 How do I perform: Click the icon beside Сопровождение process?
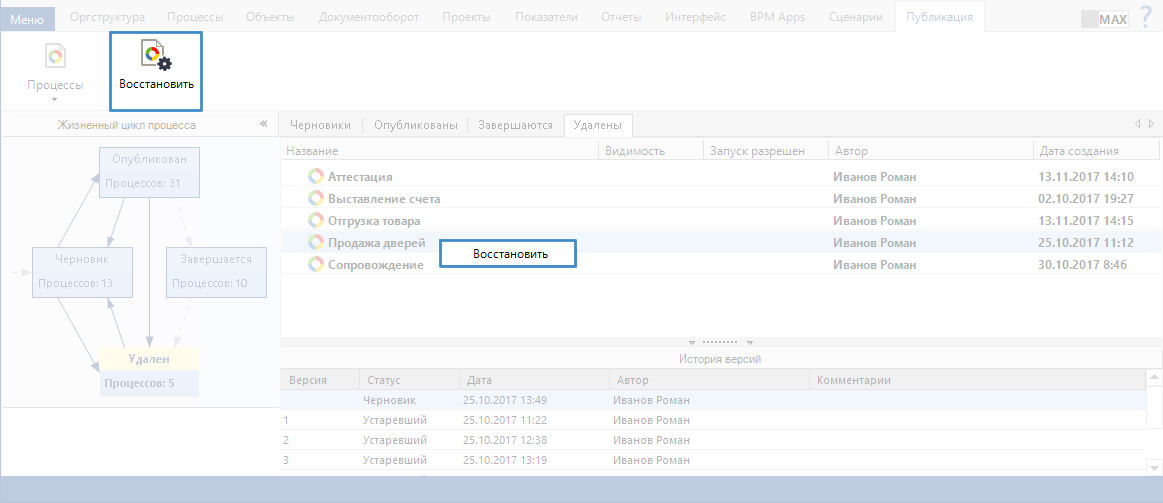(316, 265)
